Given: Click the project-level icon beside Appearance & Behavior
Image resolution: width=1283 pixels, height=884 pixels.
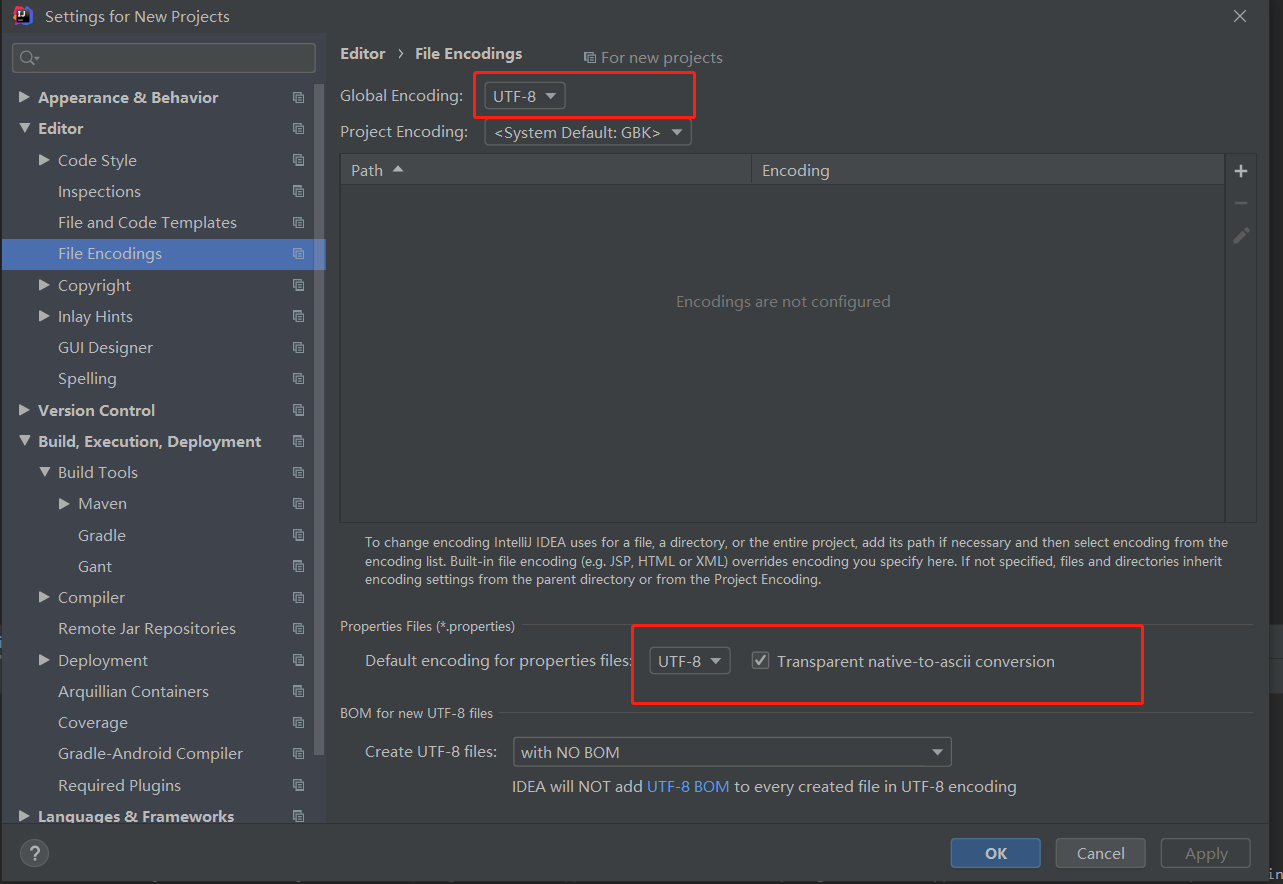Looking at the screenshot, I should [298, 97].
